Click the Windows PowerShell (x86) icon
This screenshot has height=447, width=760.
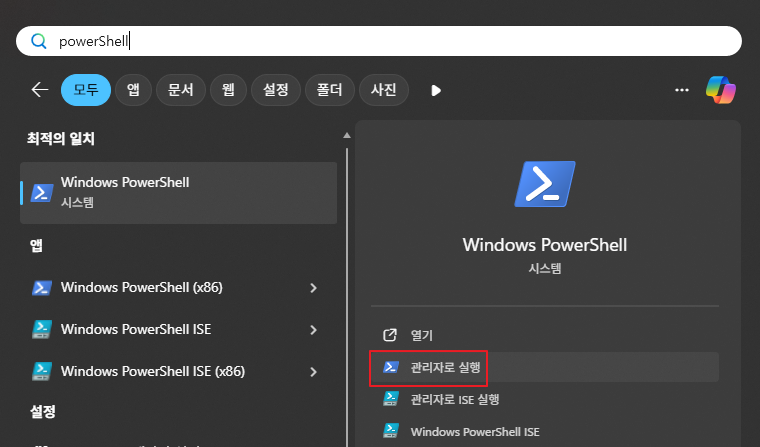[x=42, y=287]
